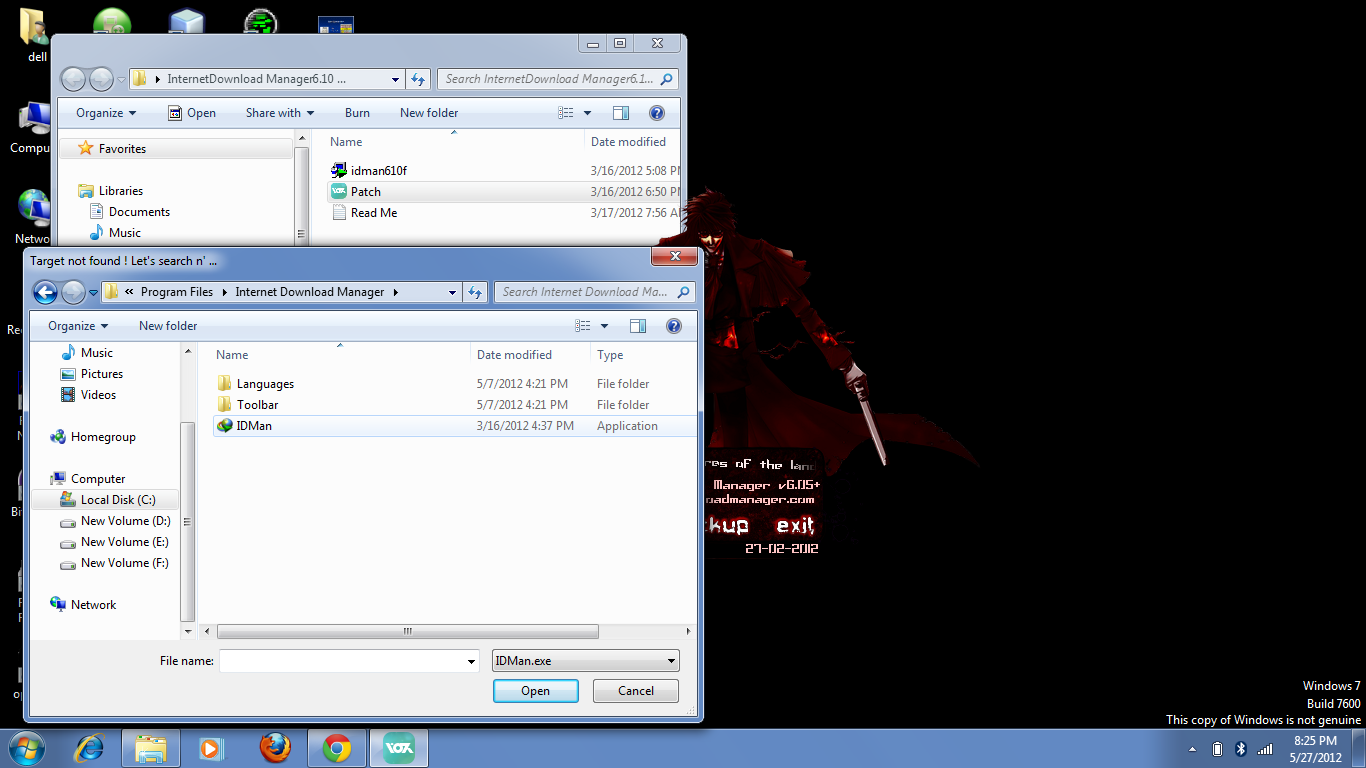Open the IDMan.exe file type dropdown
This screenshot has width=1366, height=768.
tap(586, 661)
